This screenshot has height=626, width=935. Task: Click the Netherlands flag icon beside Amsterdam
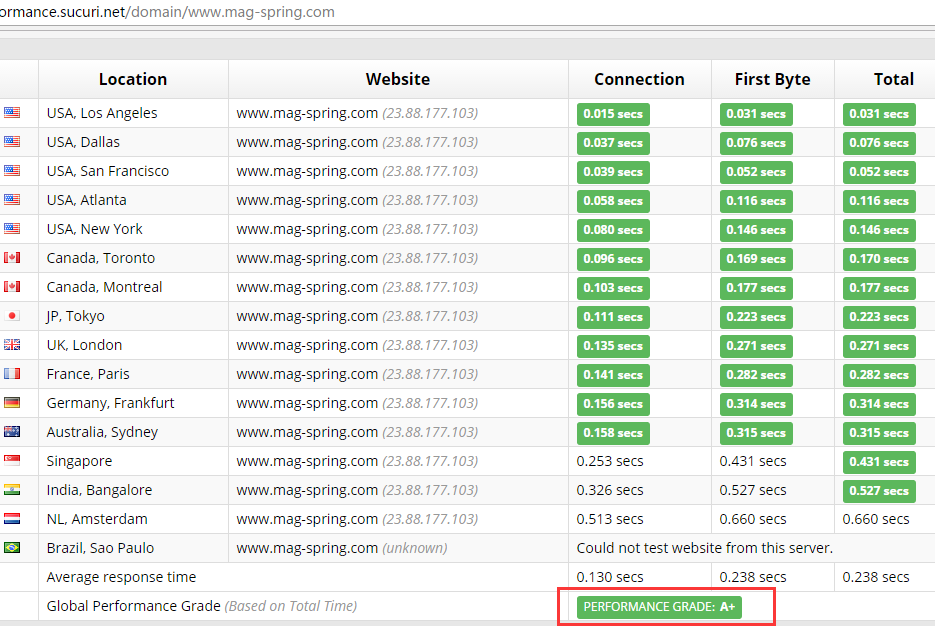[x=12, y=519]
